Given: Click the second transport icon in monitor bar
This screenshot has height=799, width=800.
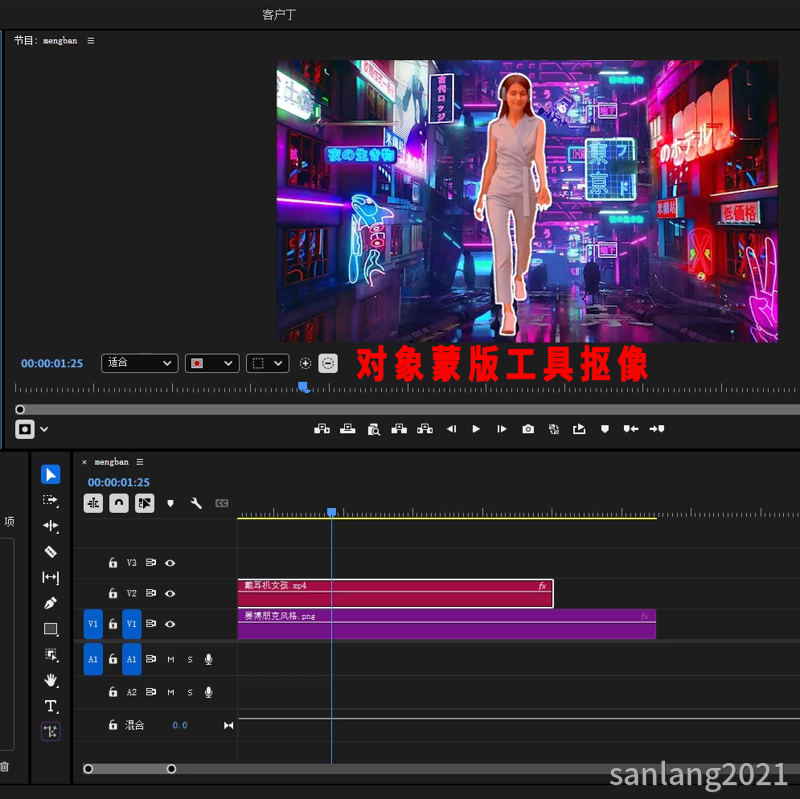Looking at the screenshot, I should coord(347,429).
